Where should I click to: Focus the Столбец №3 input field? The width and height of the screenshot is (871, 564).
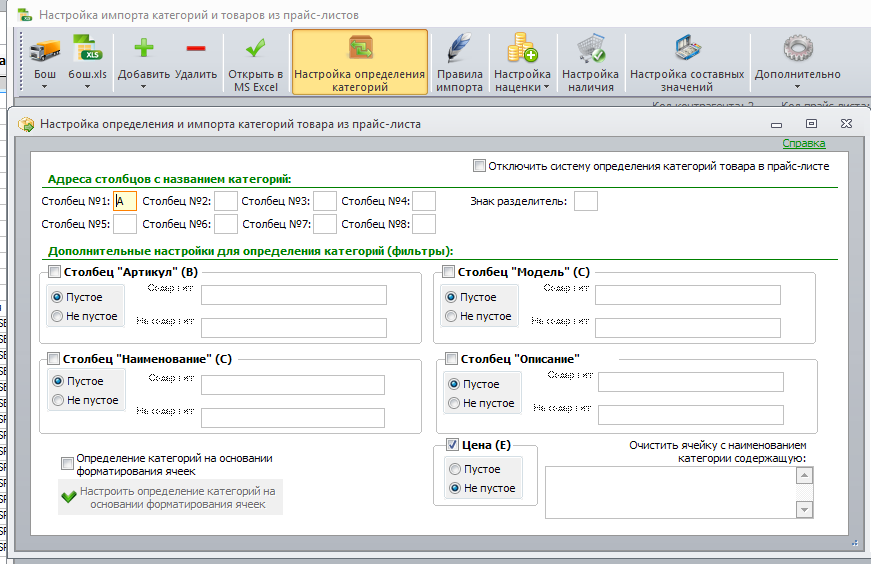325,201
